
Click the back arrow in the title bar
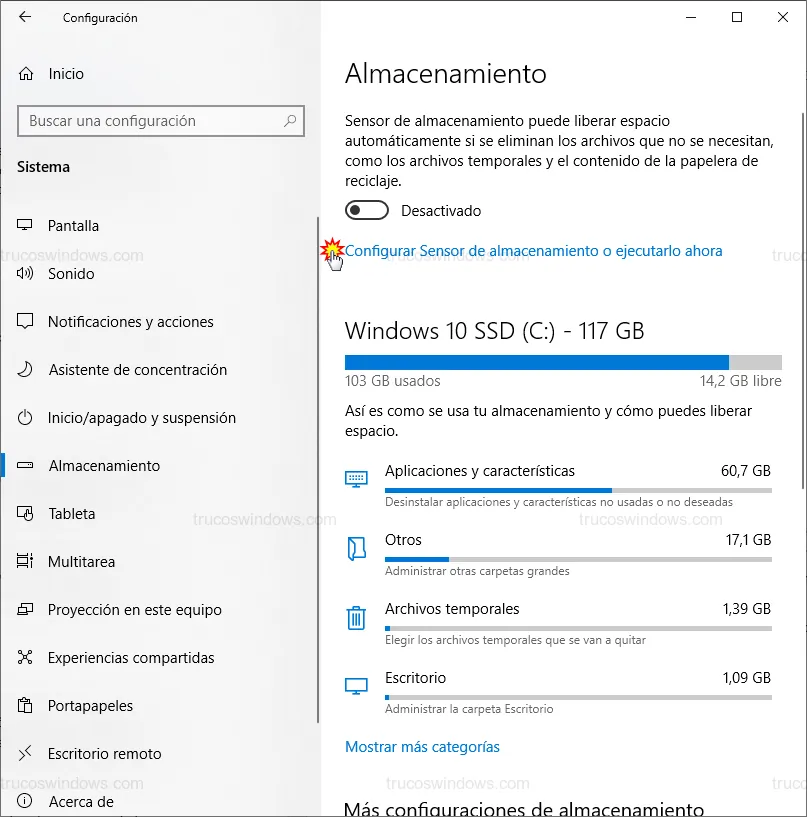tap(25, 17)
